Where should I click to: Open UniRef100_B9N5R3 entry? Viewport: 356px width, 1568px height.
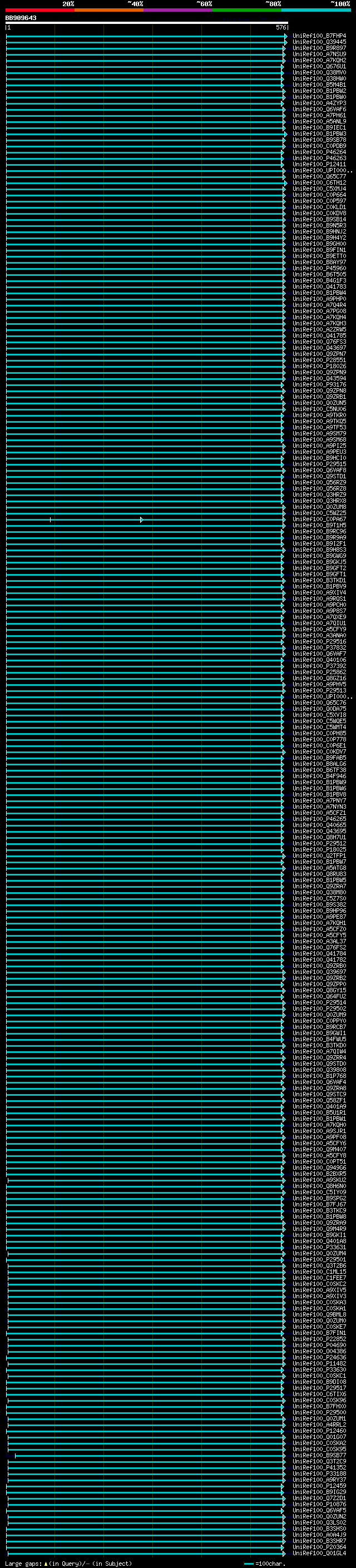[x=319, y=226]
